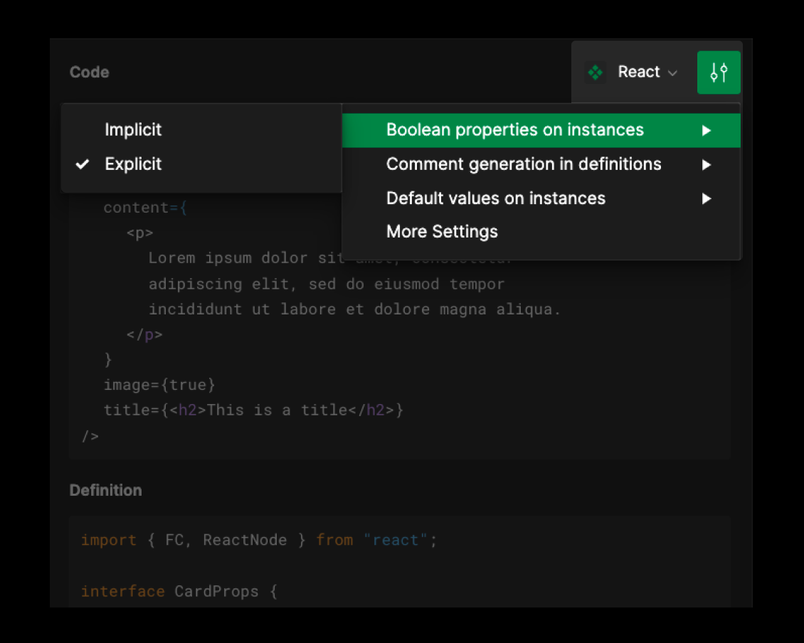Open the More Settings menu item
The height and width of the screenshot is (643, 804).
click(442, 231)
